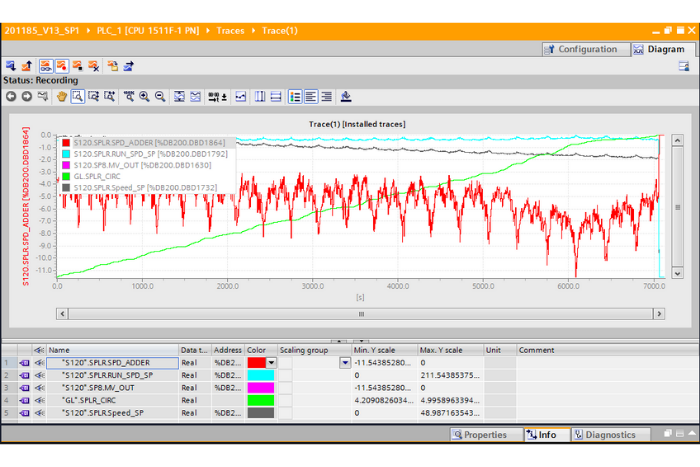
Task: Click the magenta color swatch for SP8.MV_OUT
Action: point(260,388)
